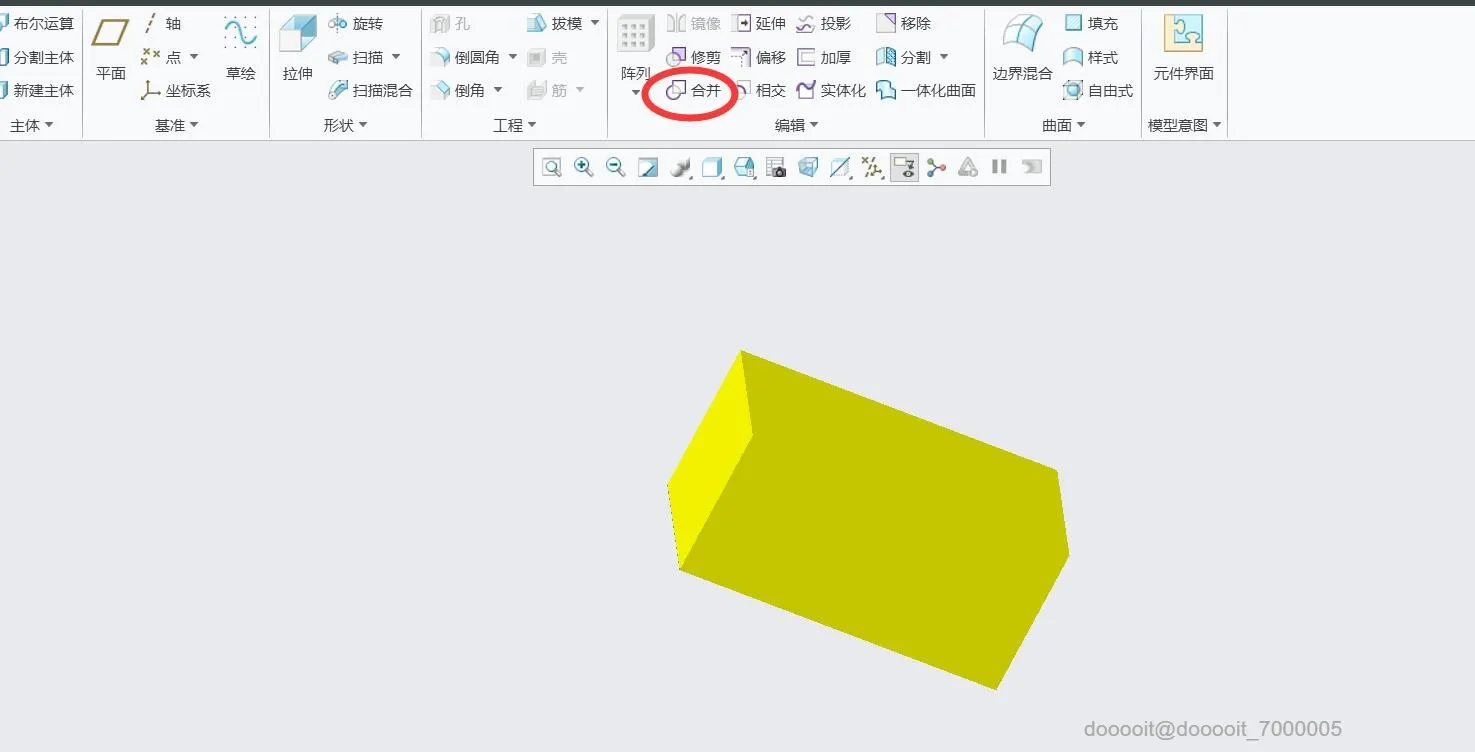Use the 相交 Intersect tool
This screenshot has width=1475, height=752.
[x=759, y=91]
